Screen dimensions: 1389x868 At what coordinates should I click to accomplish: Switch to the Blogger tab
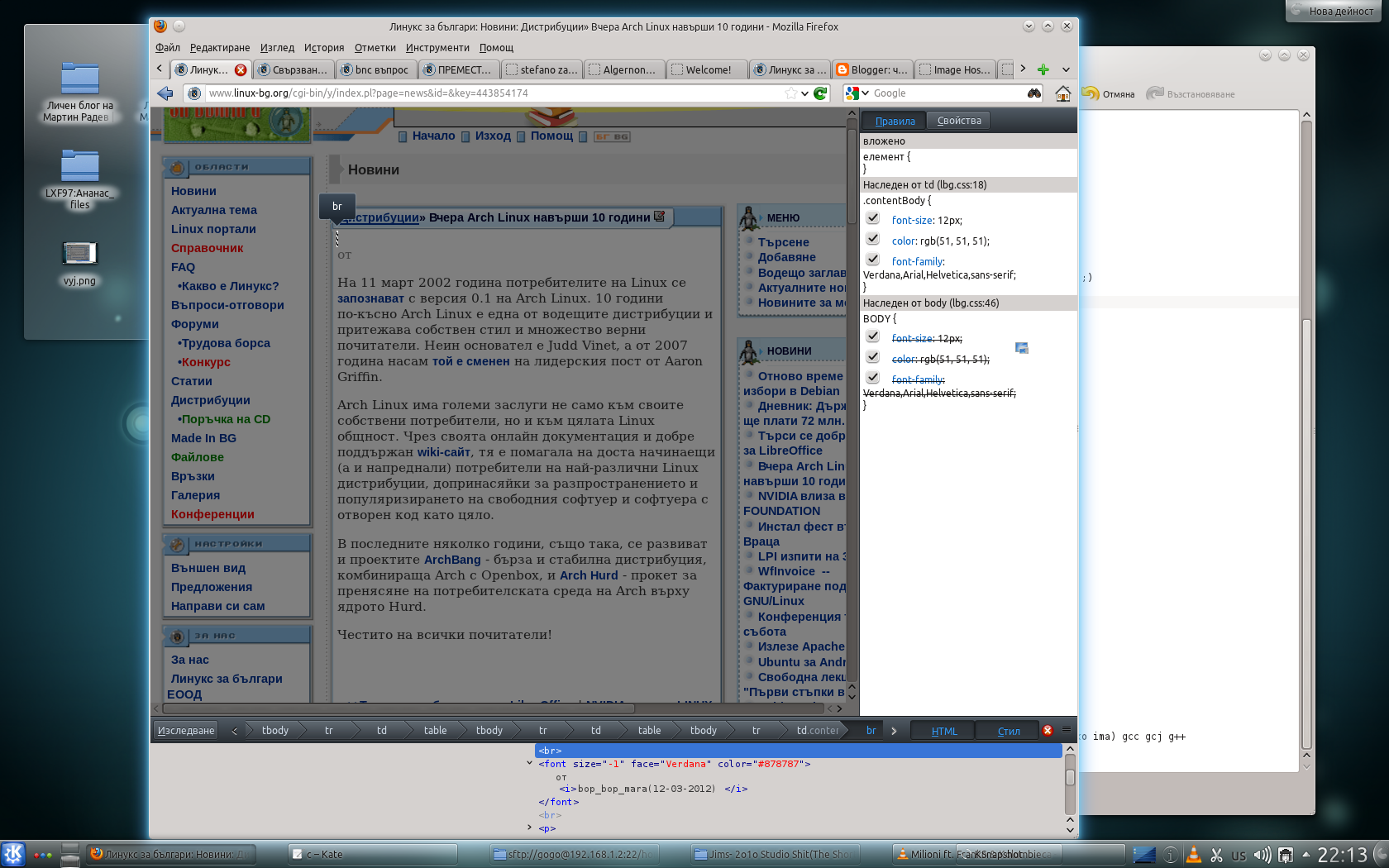coord(871,69)
